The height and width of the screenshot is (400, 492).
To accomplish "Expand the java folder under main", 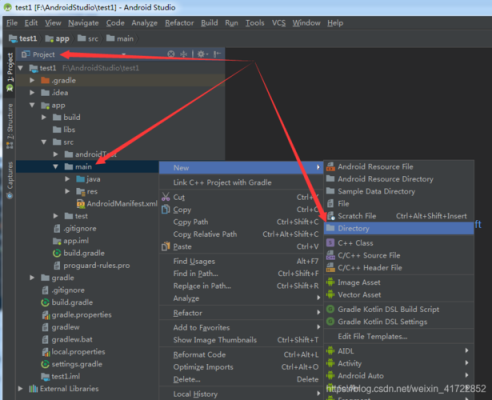I will [x=67, y=179].
